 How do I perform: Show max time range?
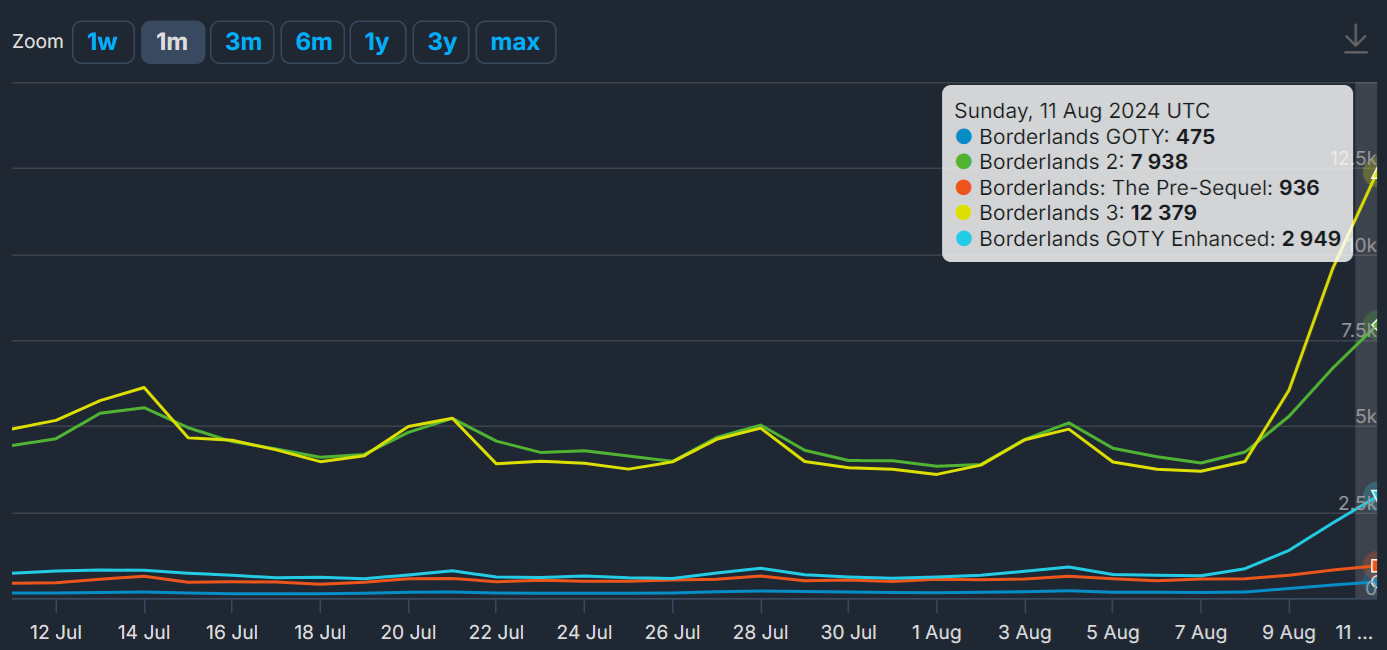(515, 42)
